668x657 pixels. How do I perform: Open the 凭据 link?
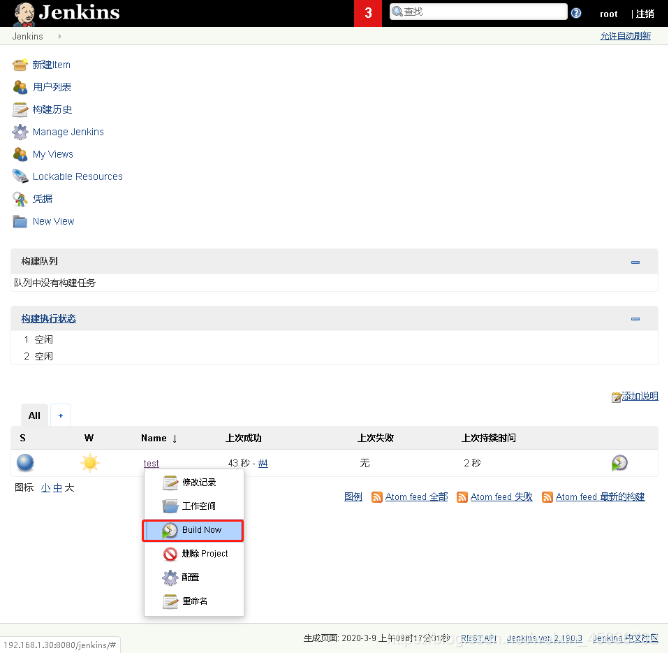(43, 199)
